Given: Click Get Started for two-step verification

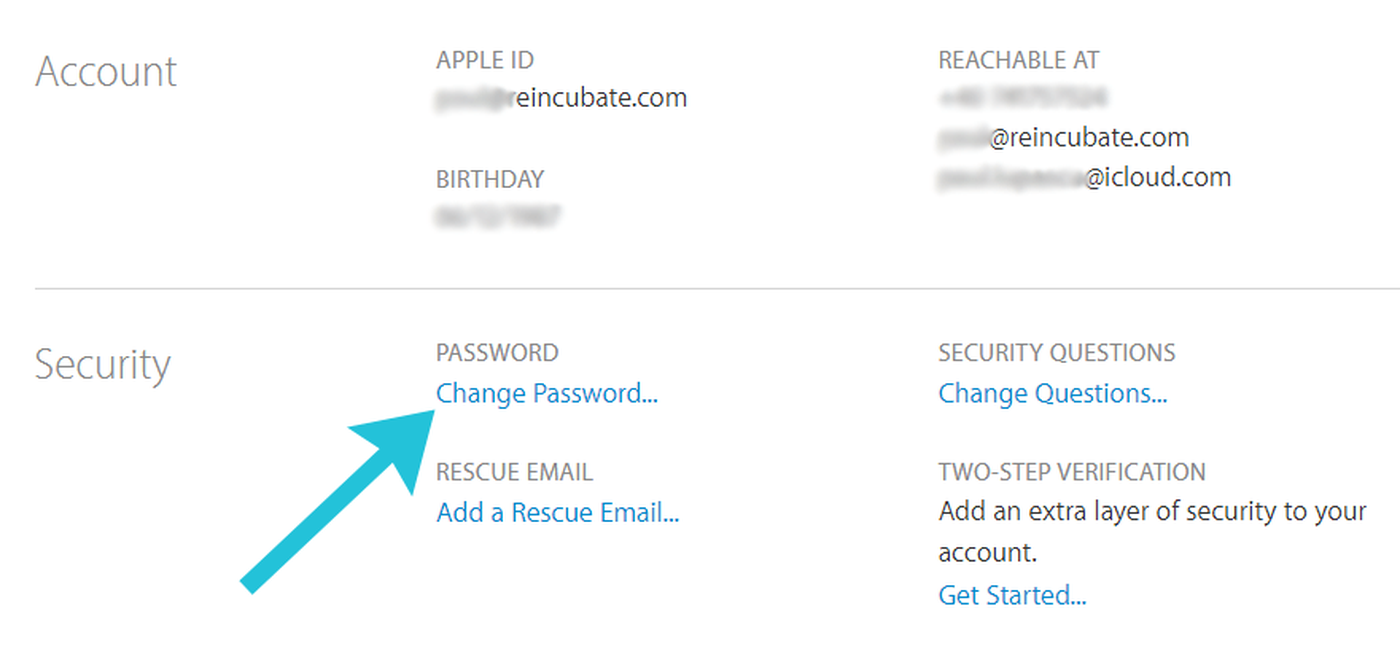Looking at the screenshot, I should pyautogui.click(x=1012, y=596).
